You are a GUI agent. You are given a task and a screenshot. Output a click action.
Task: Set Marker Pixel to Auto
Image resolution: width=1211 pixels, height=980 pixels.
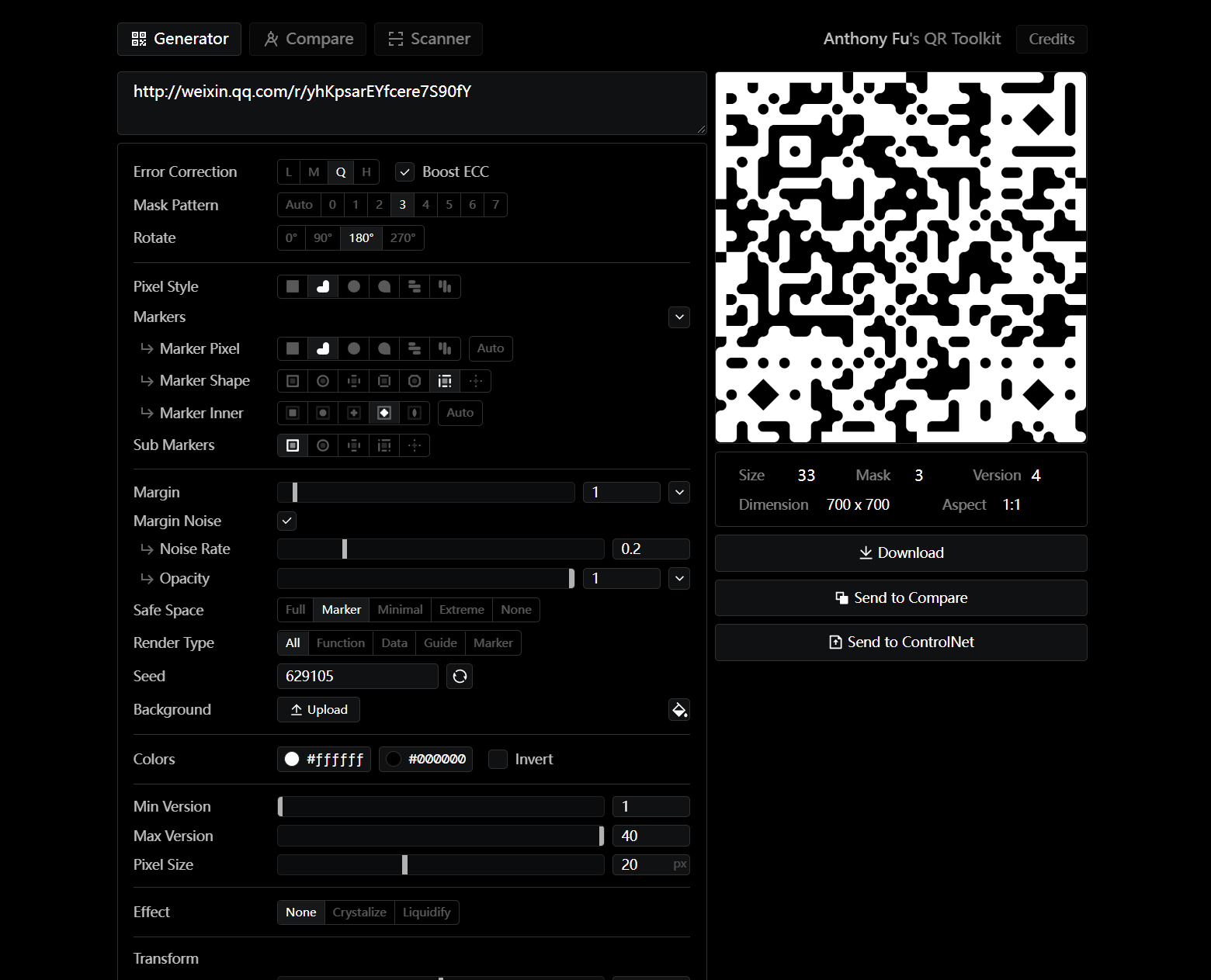tap(491, 348)
